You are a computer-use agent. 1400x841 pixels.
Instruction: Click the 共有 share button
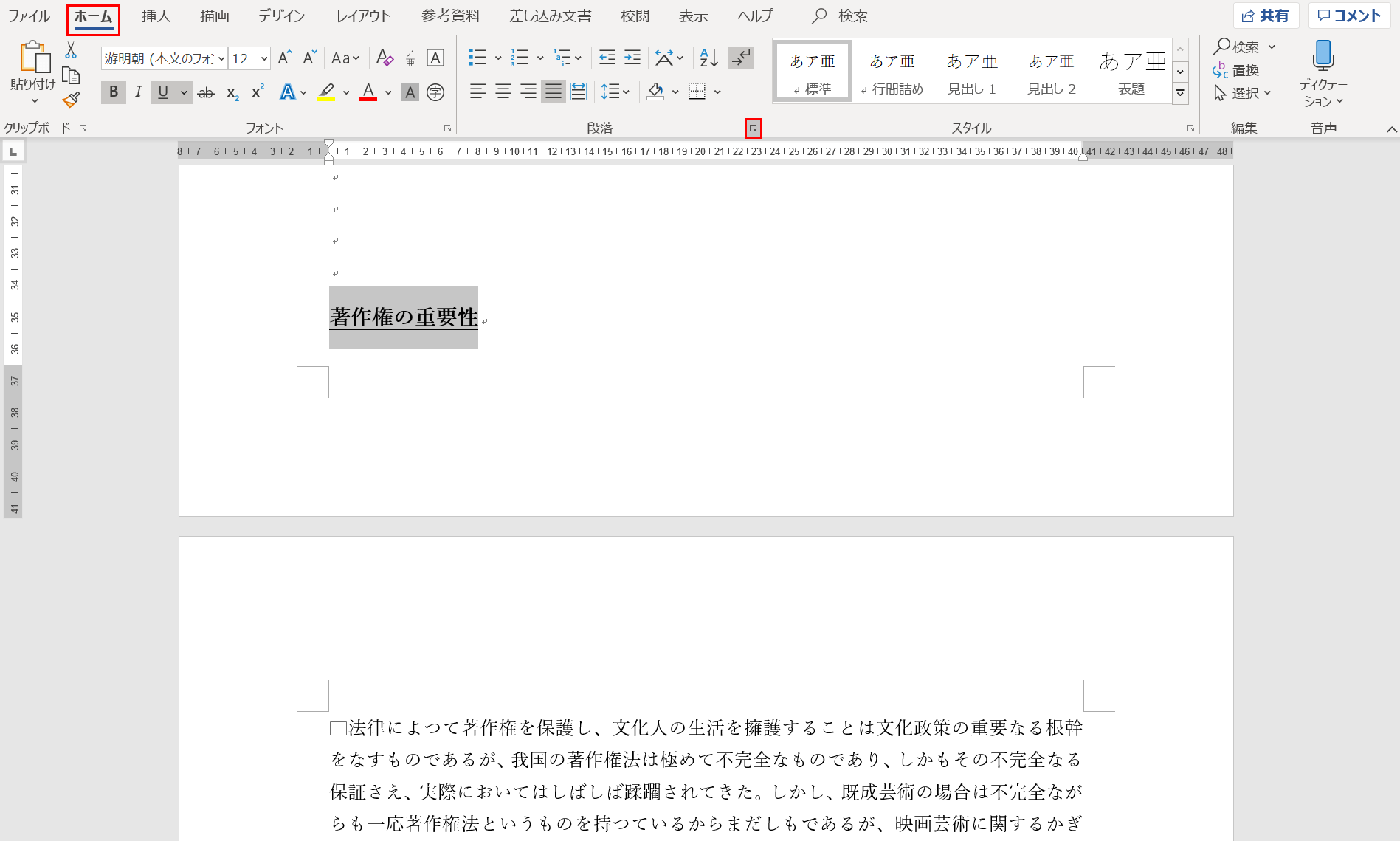coord(1266,16)
